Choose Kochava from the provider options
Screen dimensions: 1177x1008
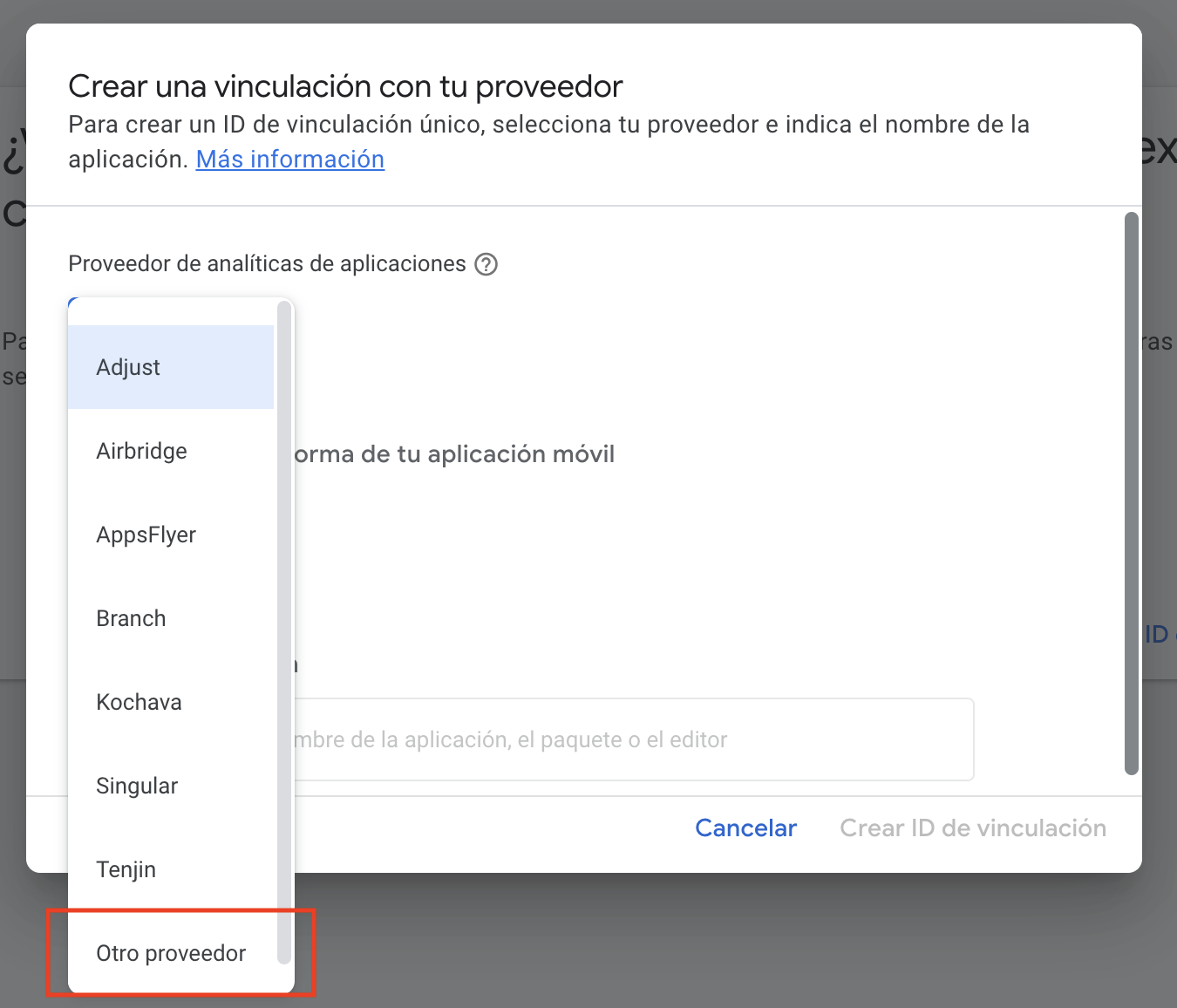139,702
